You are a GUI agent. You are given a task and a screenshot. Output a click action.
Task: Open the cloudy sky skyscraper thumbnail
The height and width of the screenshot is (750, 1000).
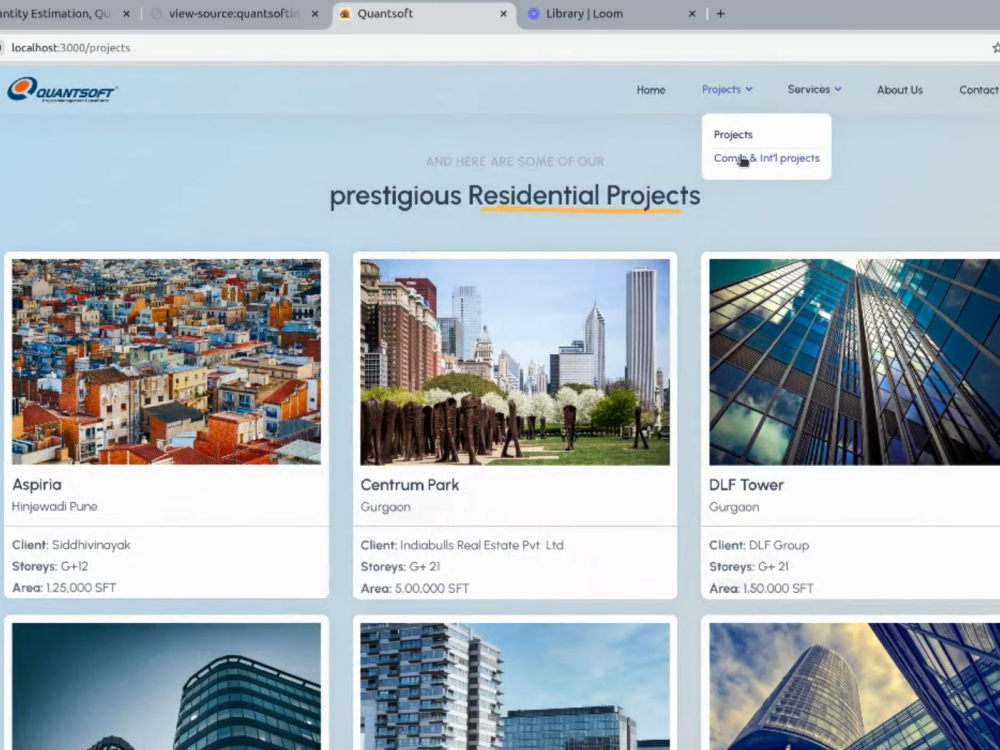[855, 686]
